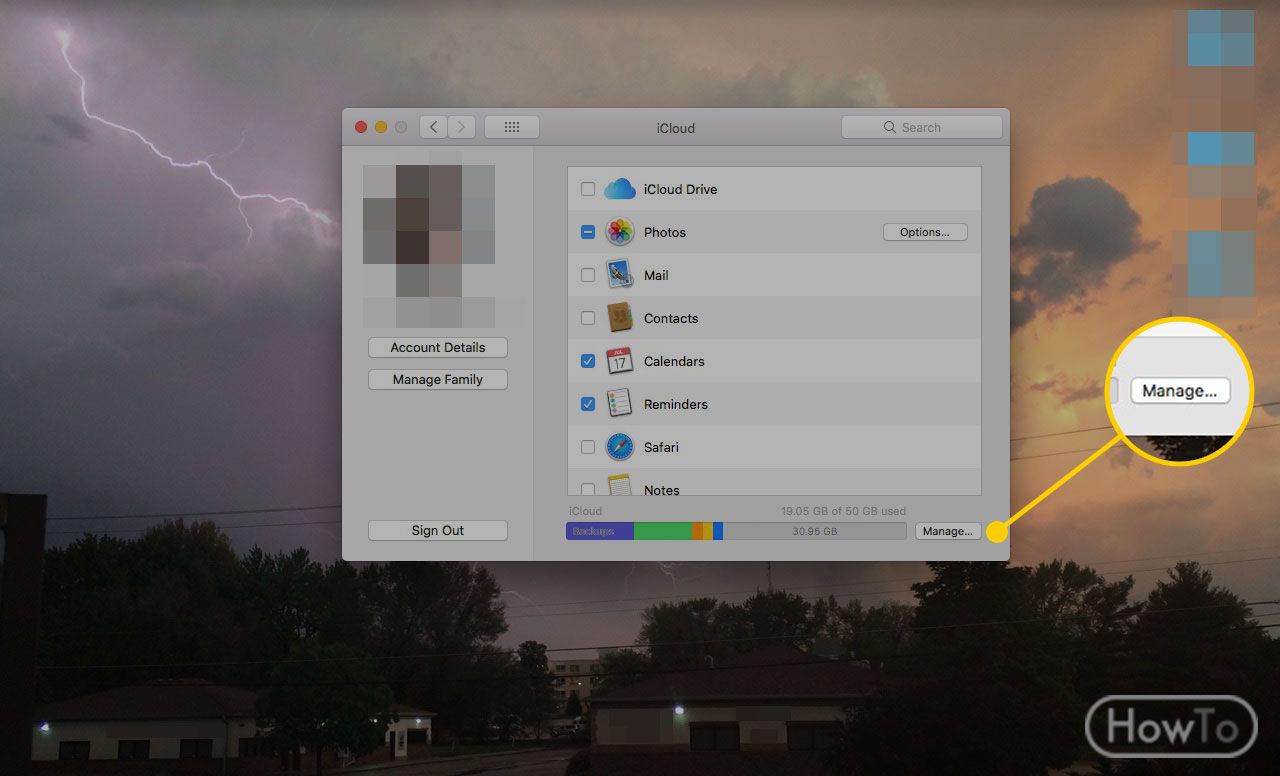Click the "Reminders" label
Viewport: 1280px width, 776px height.
[x=676, y=404]
